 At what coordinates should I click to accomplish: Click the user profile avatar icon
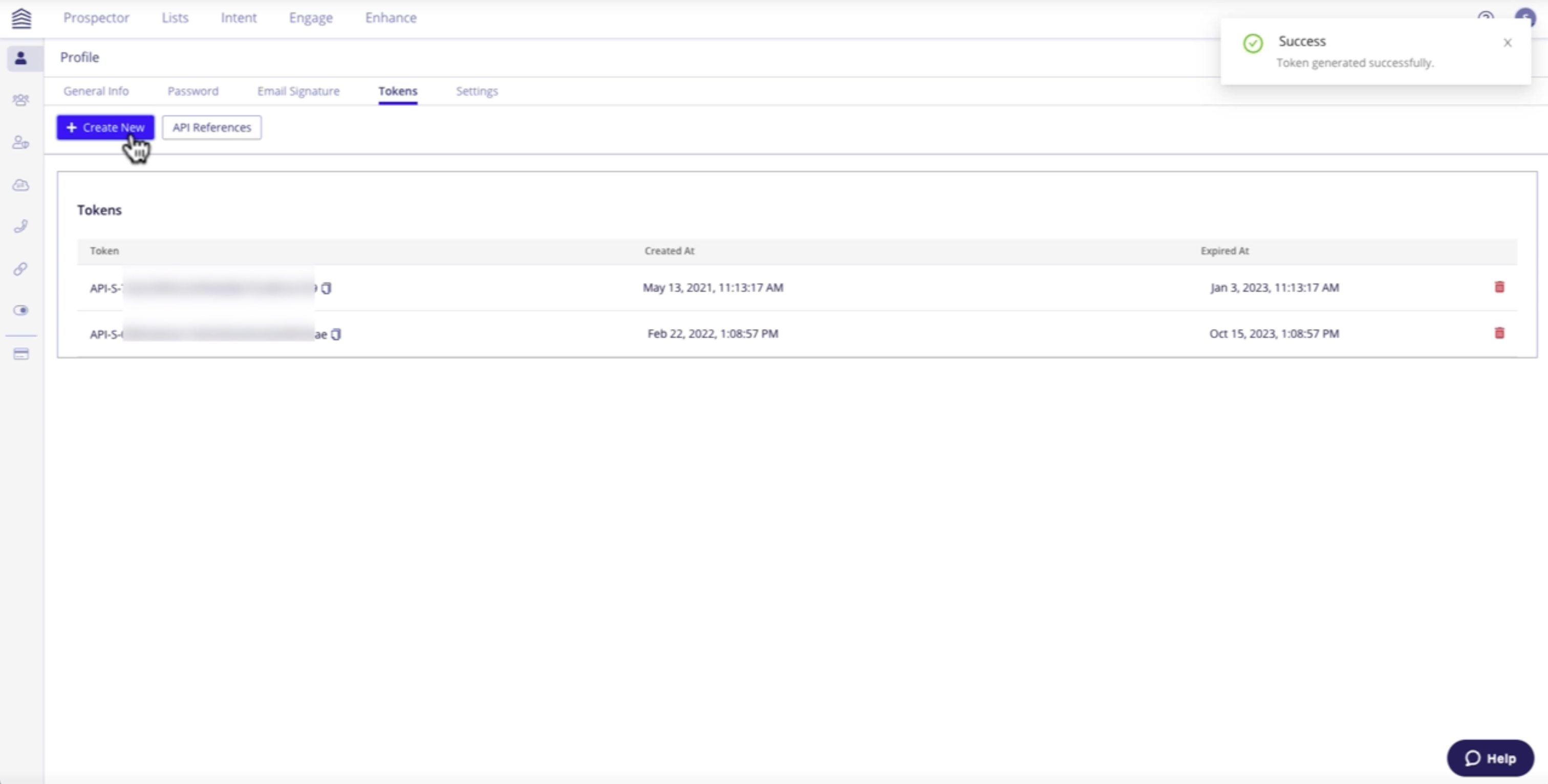pyautogui.click(x=1525, y=17)
